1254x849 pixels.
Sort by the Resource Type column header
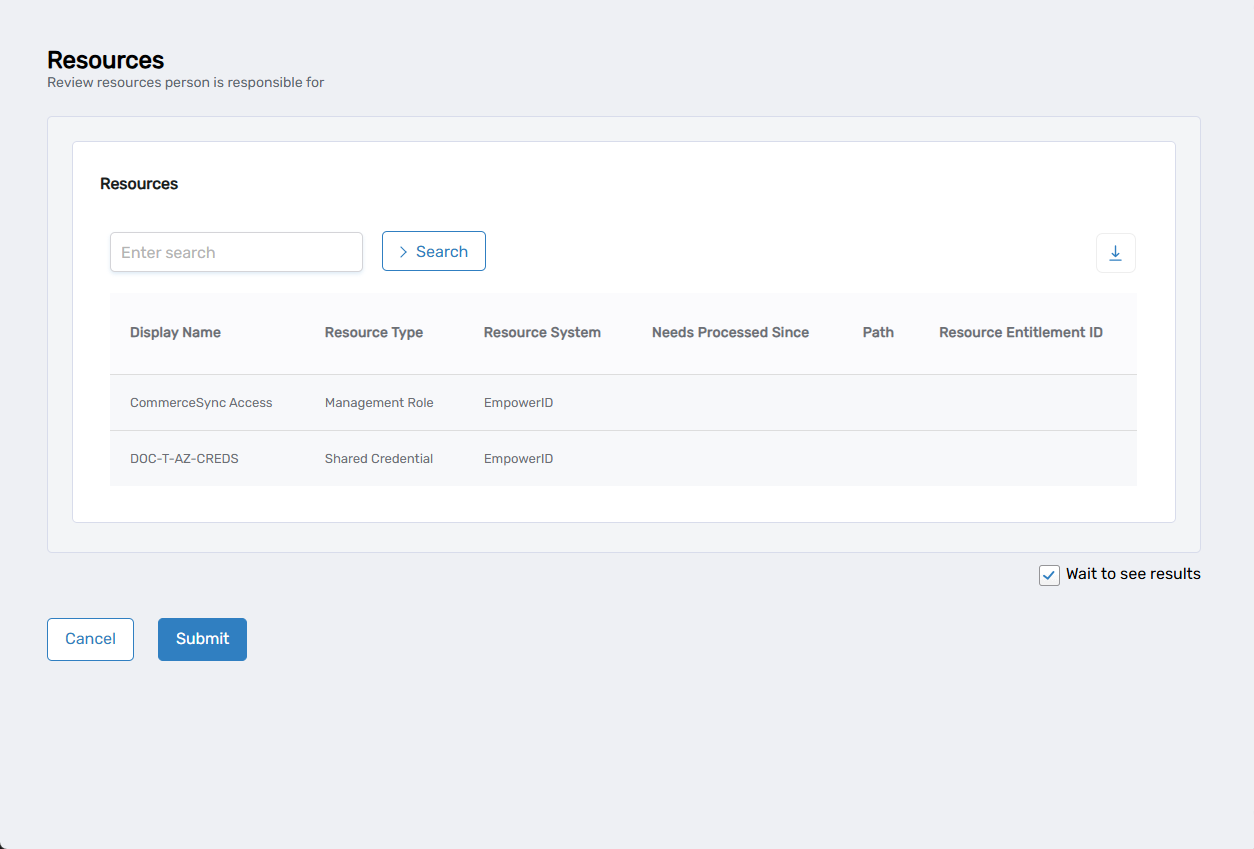[374, 332]
